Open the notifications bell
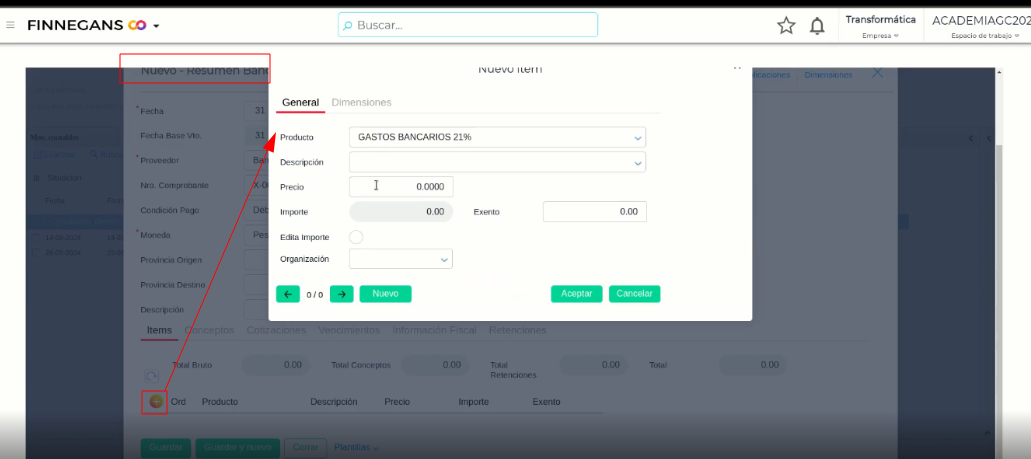This screenshot has width=1031, height=459. (x=817, y=25)
